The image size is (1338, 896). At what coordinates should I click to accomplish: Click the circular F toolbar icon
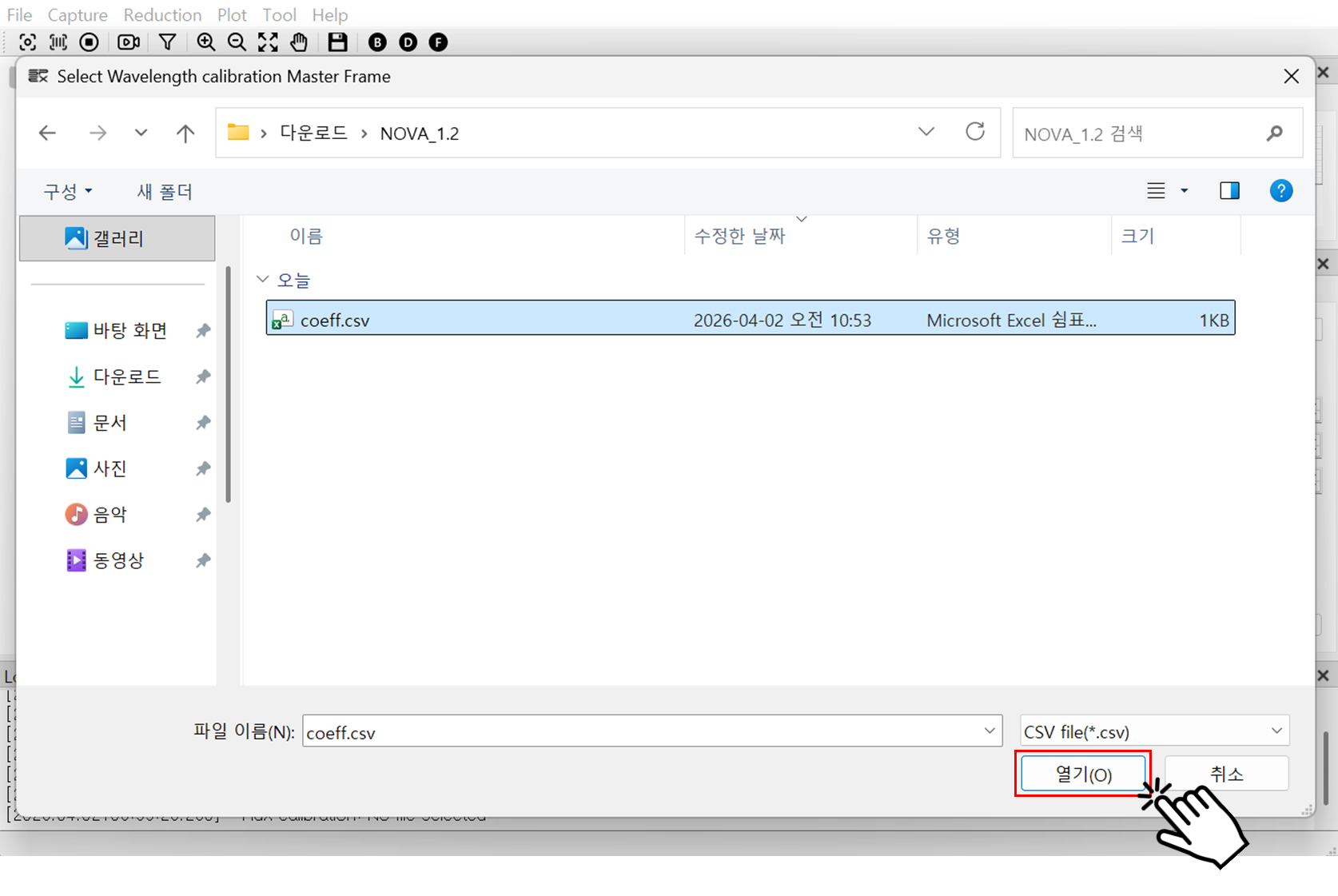(438, 42)
